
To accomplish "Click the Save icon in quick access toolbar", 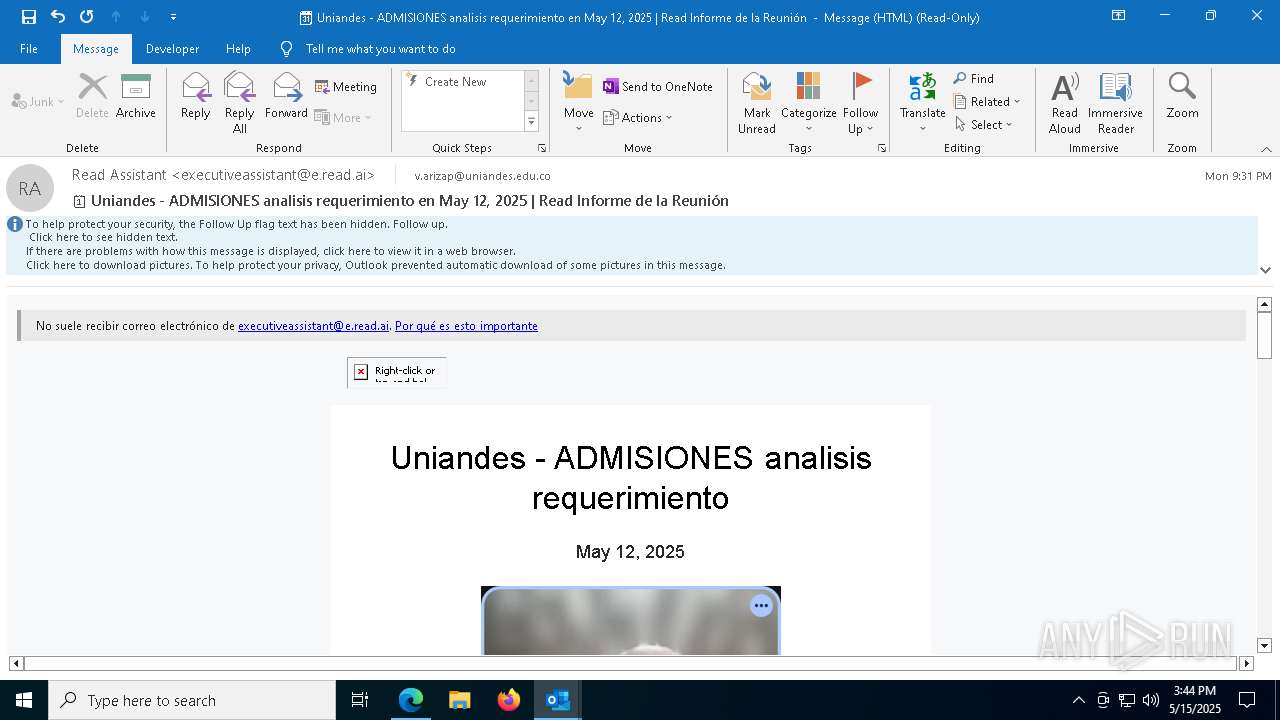I will tap(29, 17).
